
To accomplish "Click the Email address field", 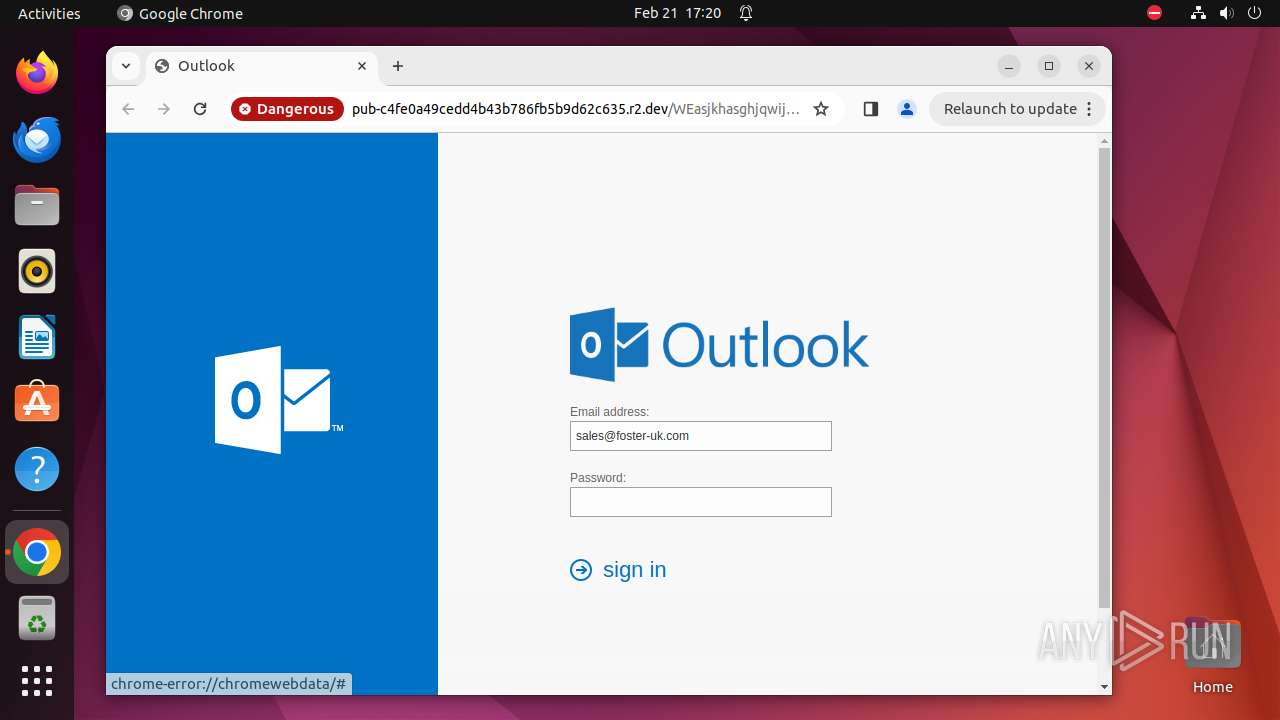I will 700,436.
